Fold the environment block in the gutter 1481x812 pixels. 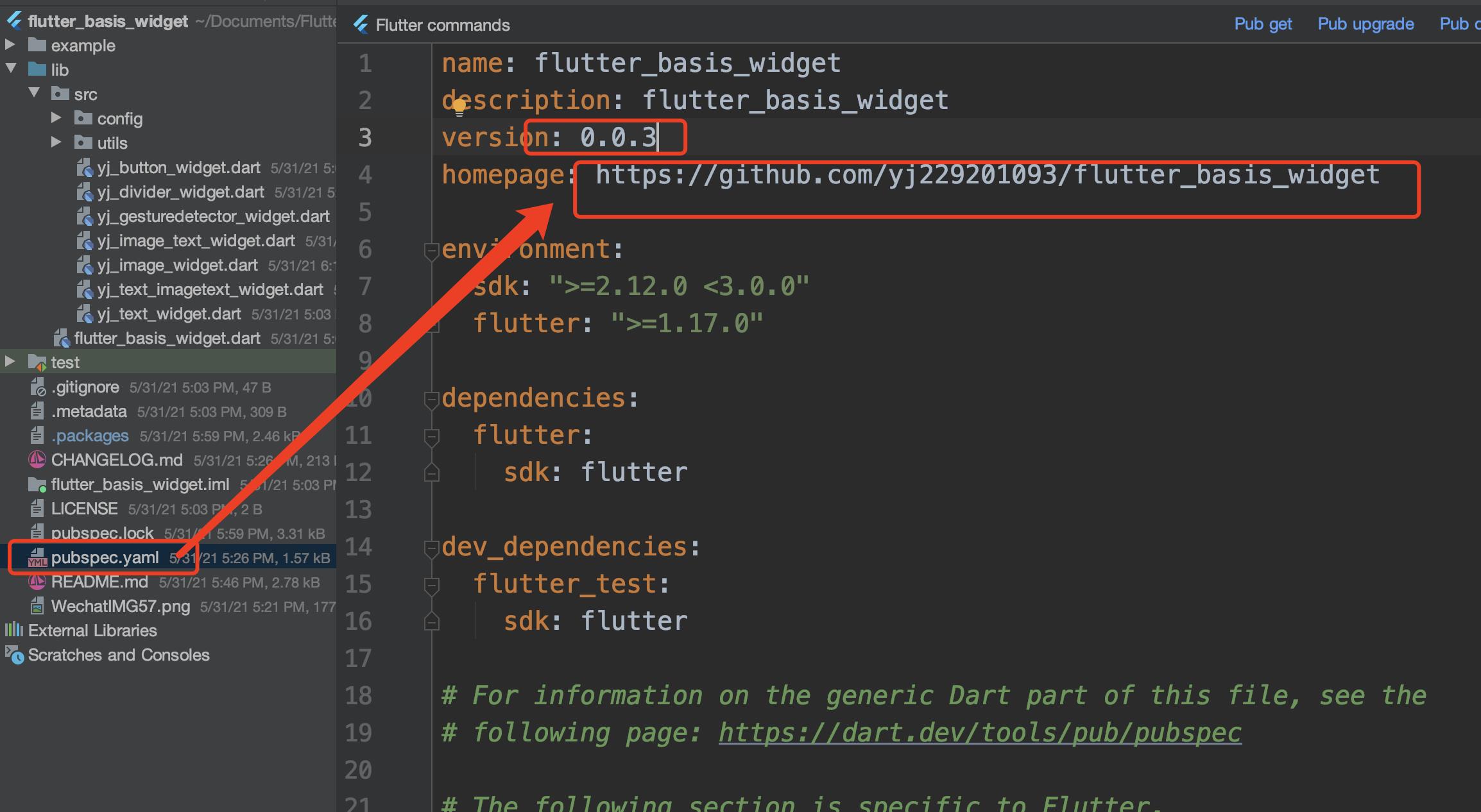coord(431,251)
